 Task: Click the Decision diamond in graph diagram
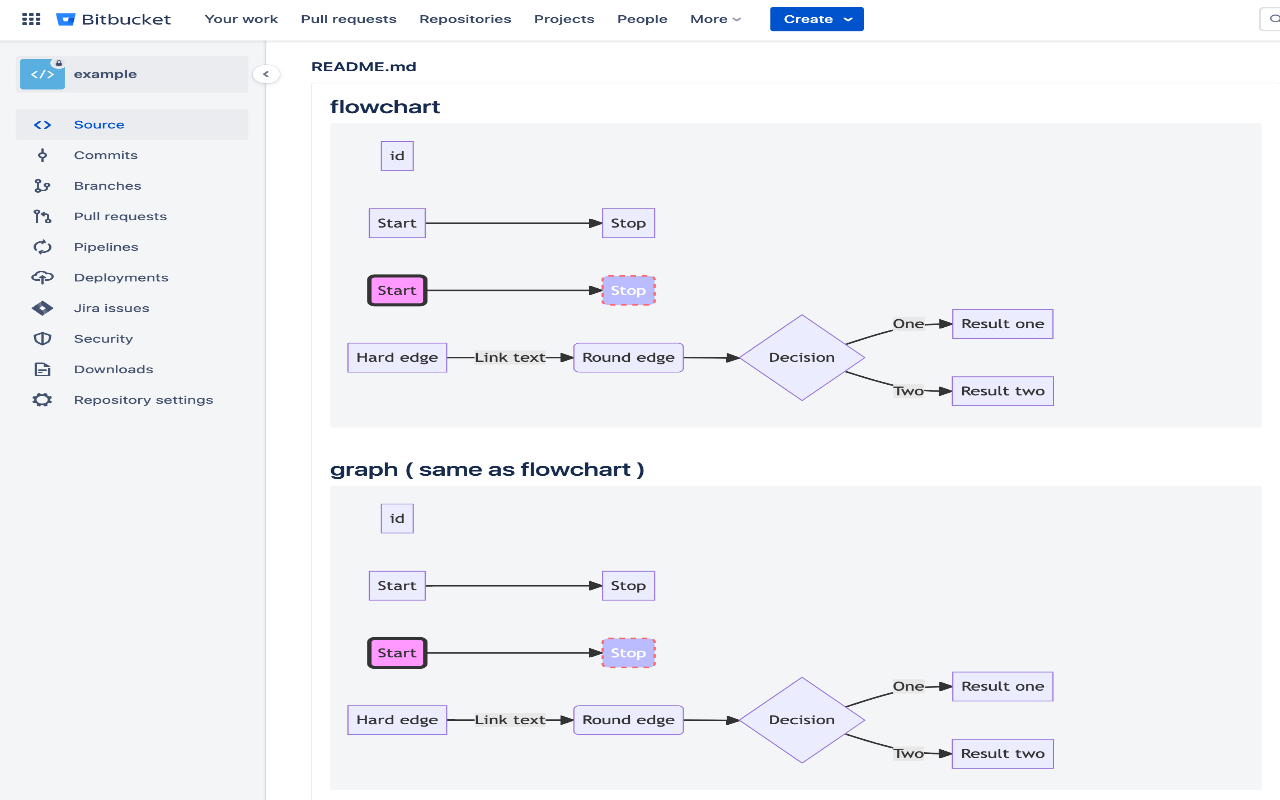(801, 720)
